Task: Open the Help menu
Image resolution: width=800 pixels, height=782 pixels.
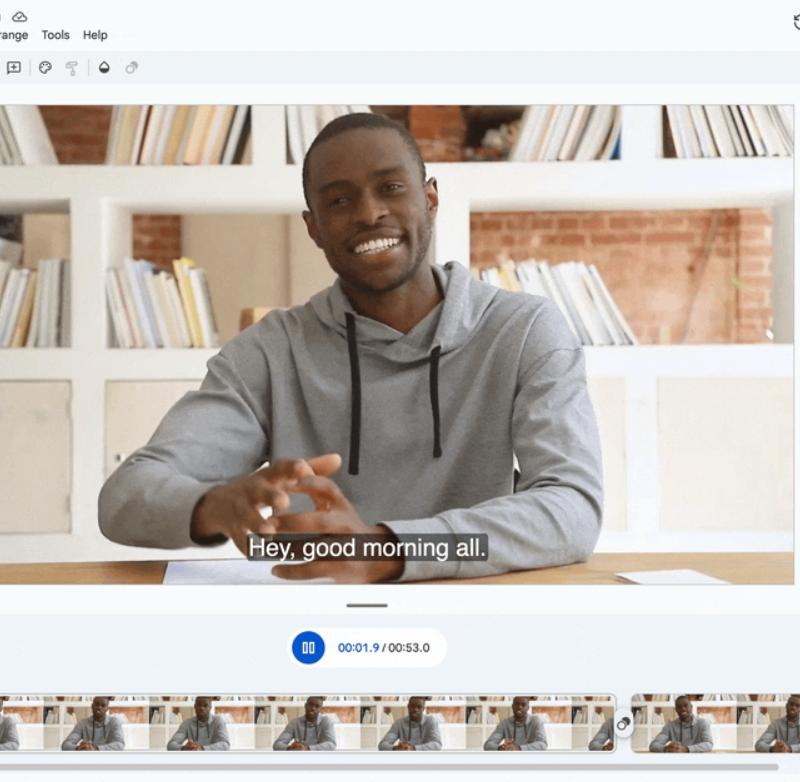Action: pos(95,34)
